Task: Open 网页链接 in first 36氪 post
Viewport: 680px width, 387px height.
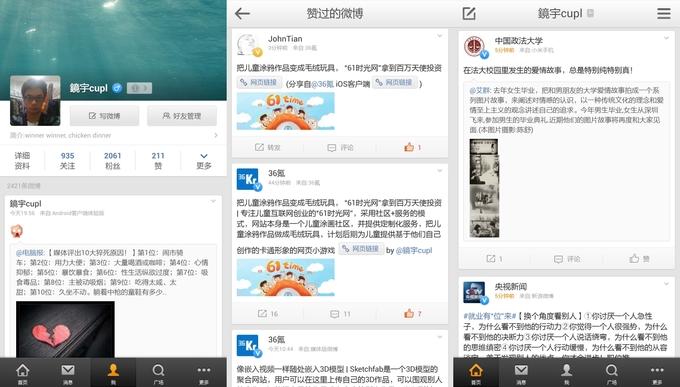Action: (361, 249)
